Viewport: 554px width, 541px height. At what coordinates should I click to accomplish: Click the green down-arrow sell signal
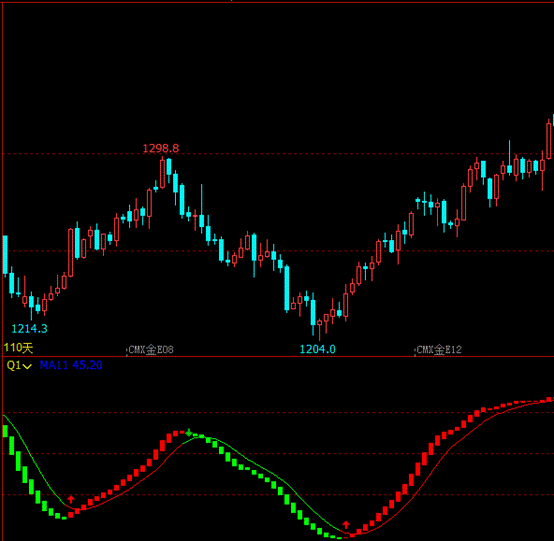(189, 433)
